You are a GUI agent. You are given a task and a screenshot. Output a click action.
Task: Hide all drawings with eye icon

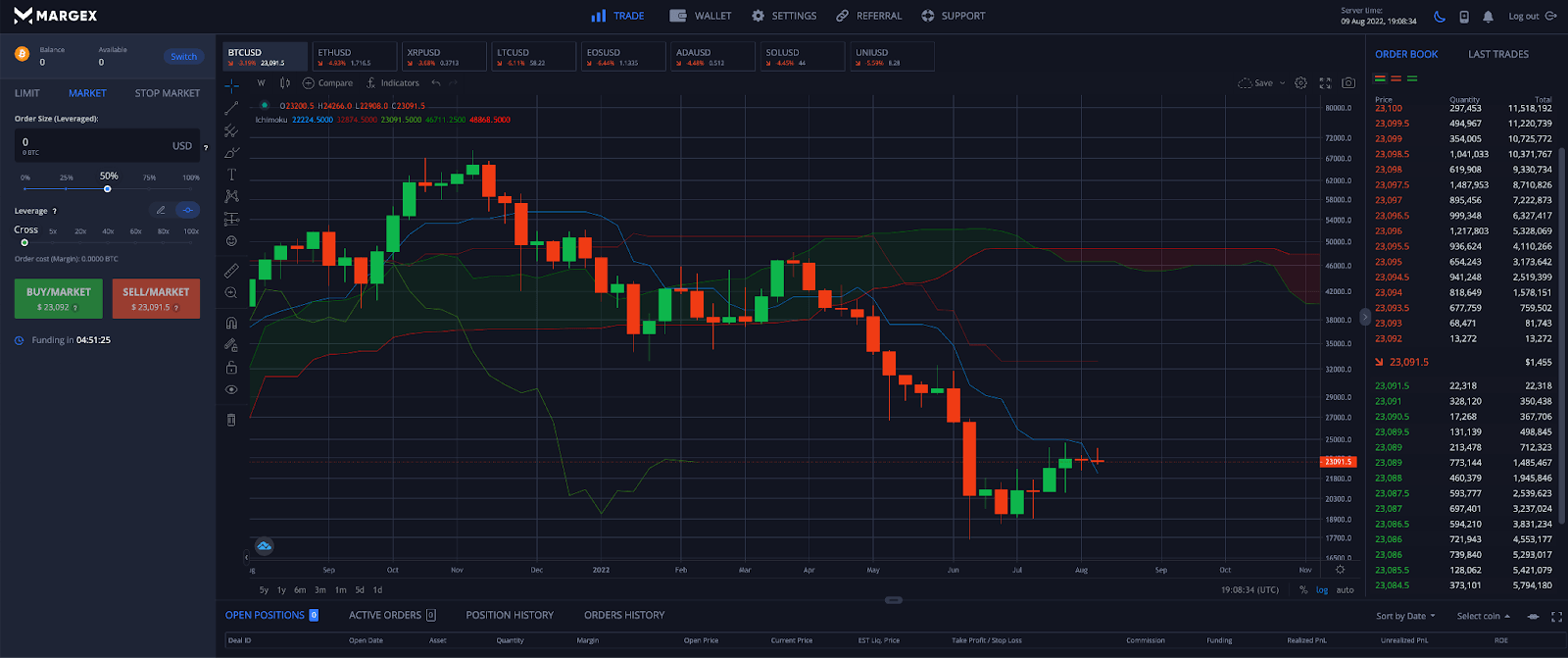click(x=231, y=389)
